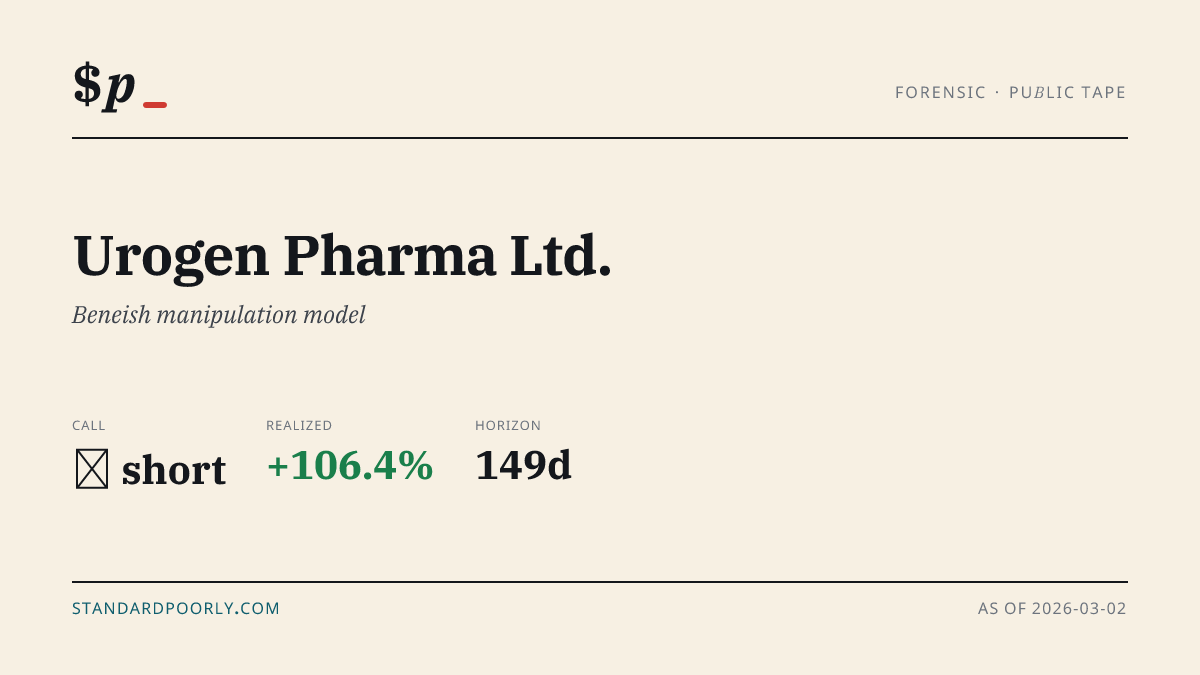Click the italic p logo letter
The image size is (1200, 675).
pos(120,88)
